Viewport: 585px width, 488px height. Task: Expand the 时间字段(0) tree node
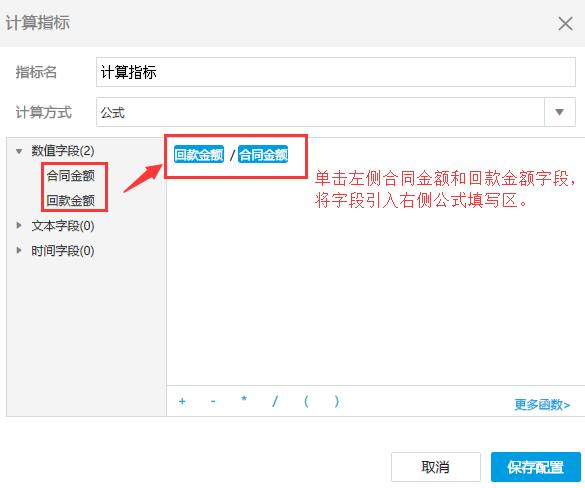point(19,250)
